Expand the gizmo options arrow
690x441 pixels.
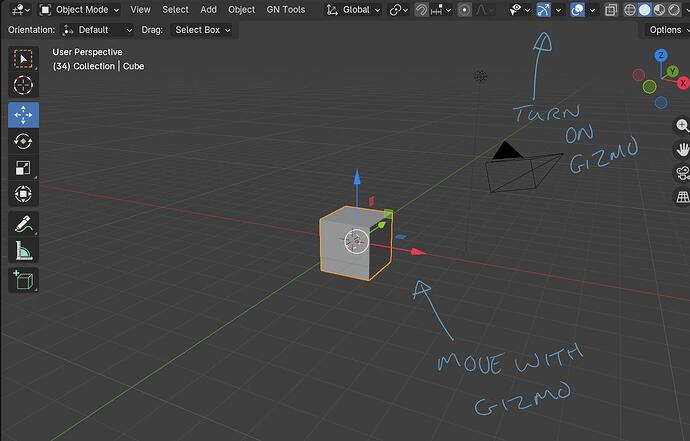[558, 10]
